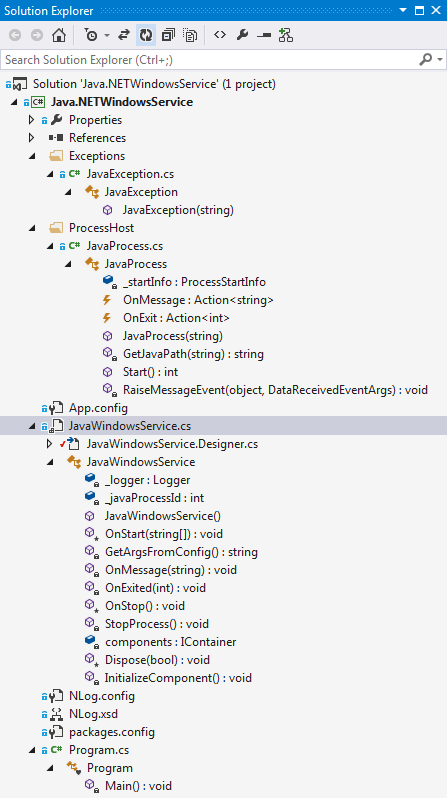This screenshot has height=798, width=447.
Task: Click the OnExit event lightning icon
Action: click(x=107, y=318)
